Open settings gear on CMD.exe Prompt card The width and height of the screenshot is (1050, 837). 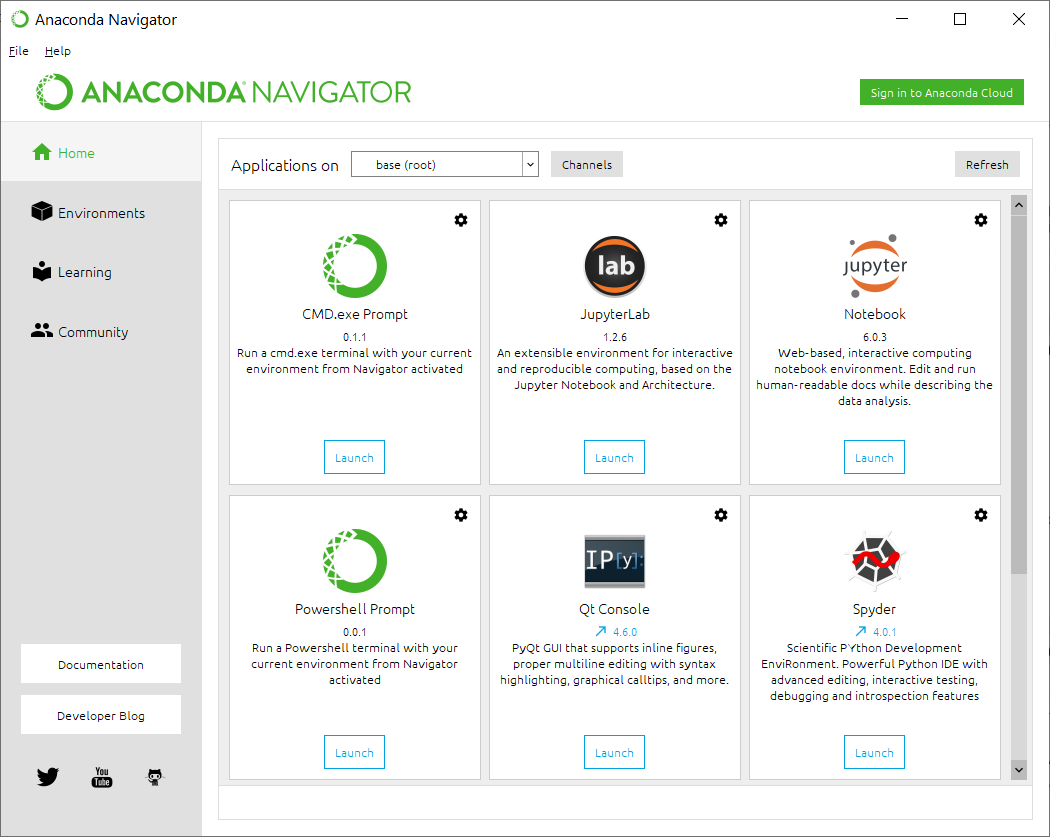[461, 220]
